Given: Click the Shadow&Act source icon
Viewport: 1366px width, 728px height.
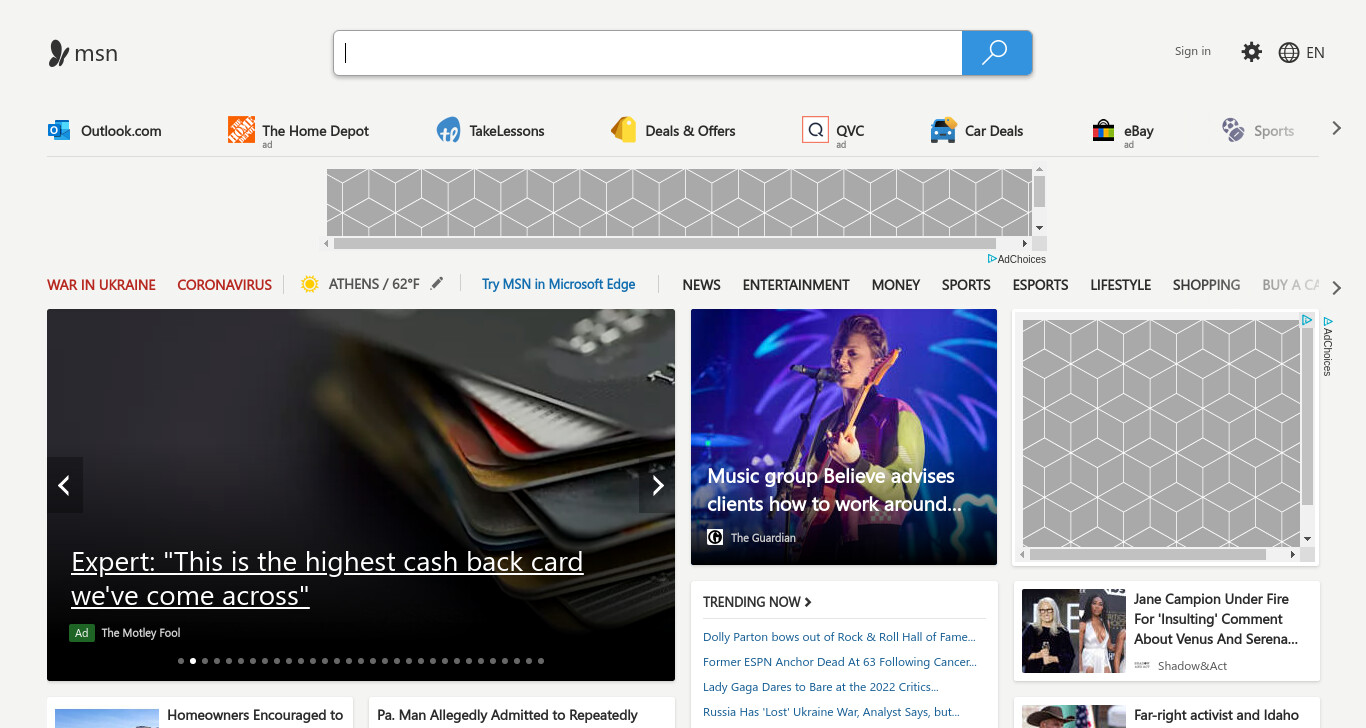Looking at the screenshot, I should [x=1142, y=666].
